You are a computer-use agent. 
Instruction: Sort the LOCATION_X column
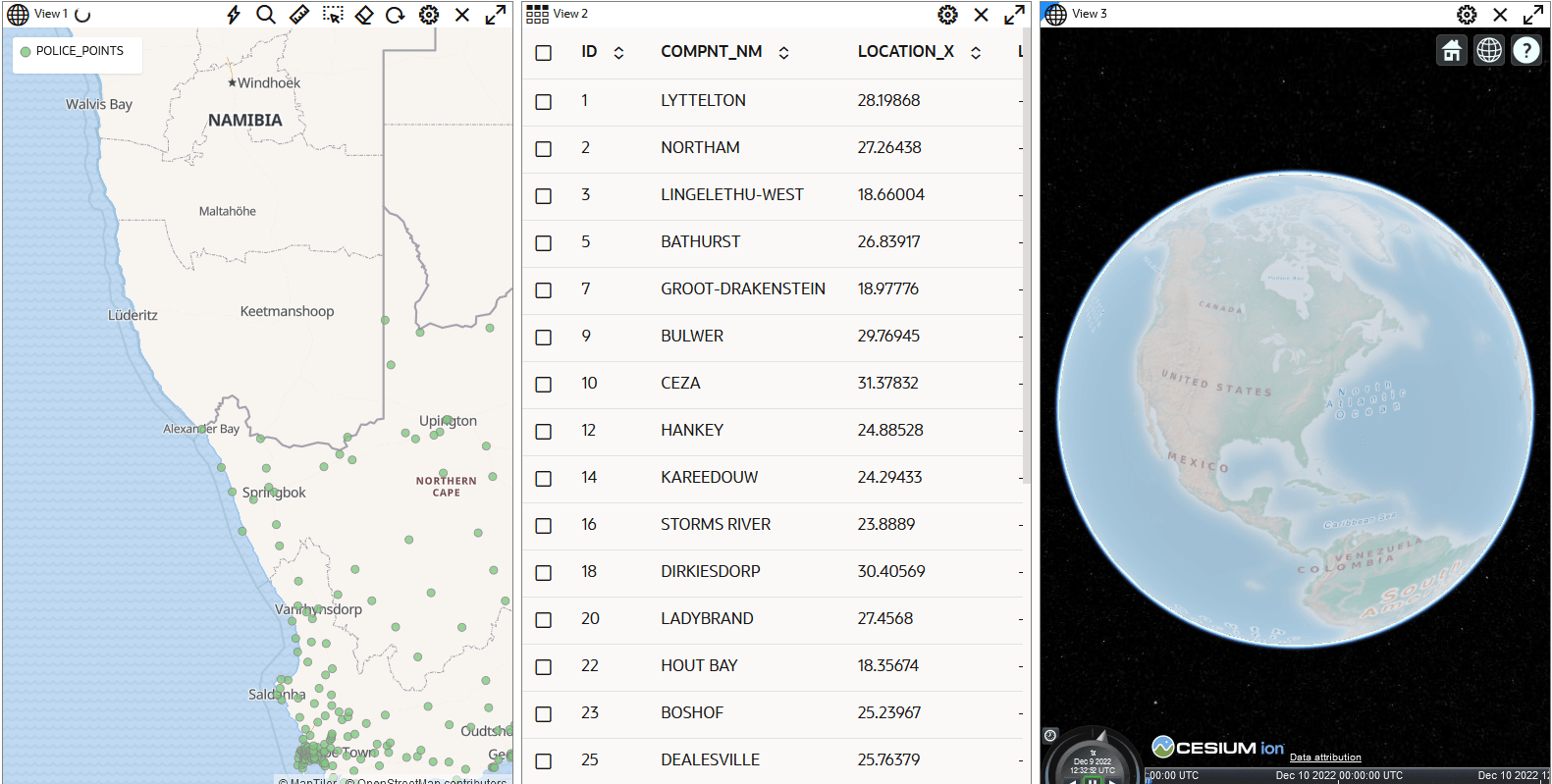tap(976, 53)
